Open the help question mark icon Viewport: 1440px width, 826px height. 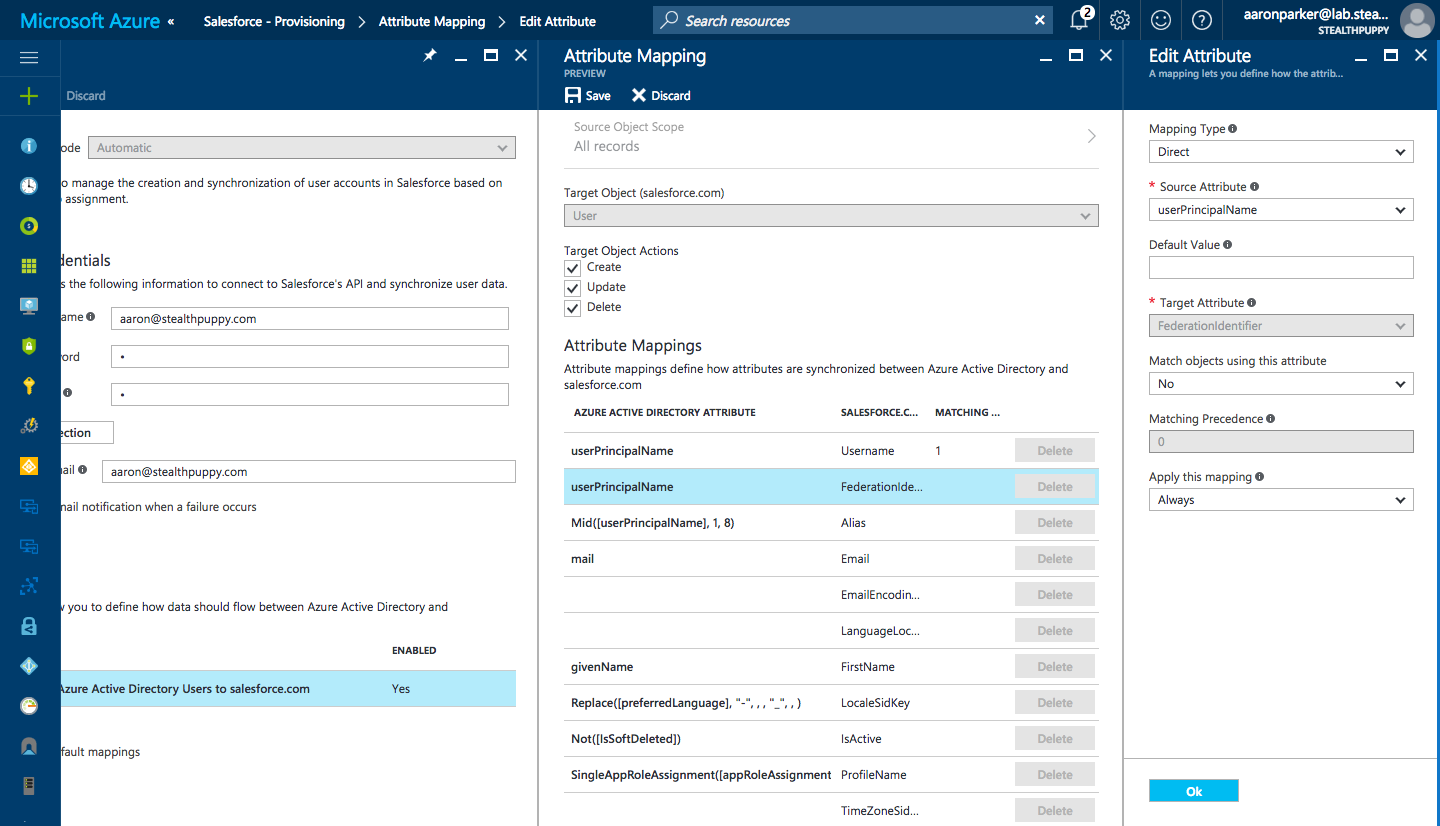(x=1202, y=20)
